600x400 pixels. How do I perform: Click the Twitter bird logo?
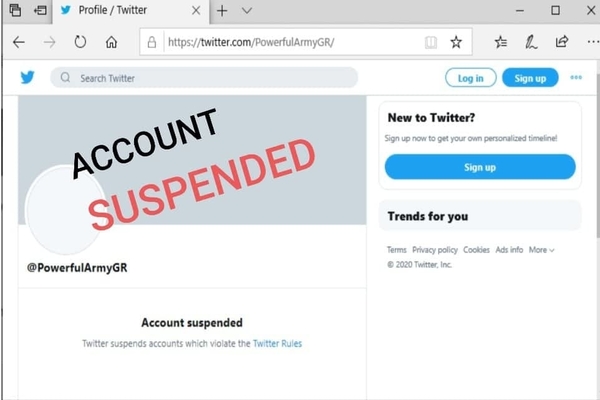[x=28, y=77]
